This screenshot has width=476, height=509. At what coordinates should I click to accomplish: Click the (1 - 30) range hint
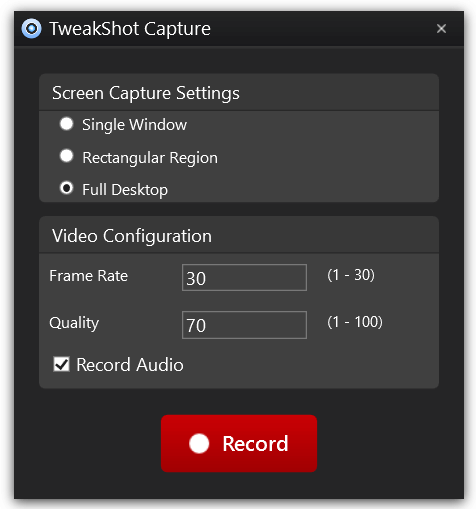pyautogui.click(x=351, y=275)
